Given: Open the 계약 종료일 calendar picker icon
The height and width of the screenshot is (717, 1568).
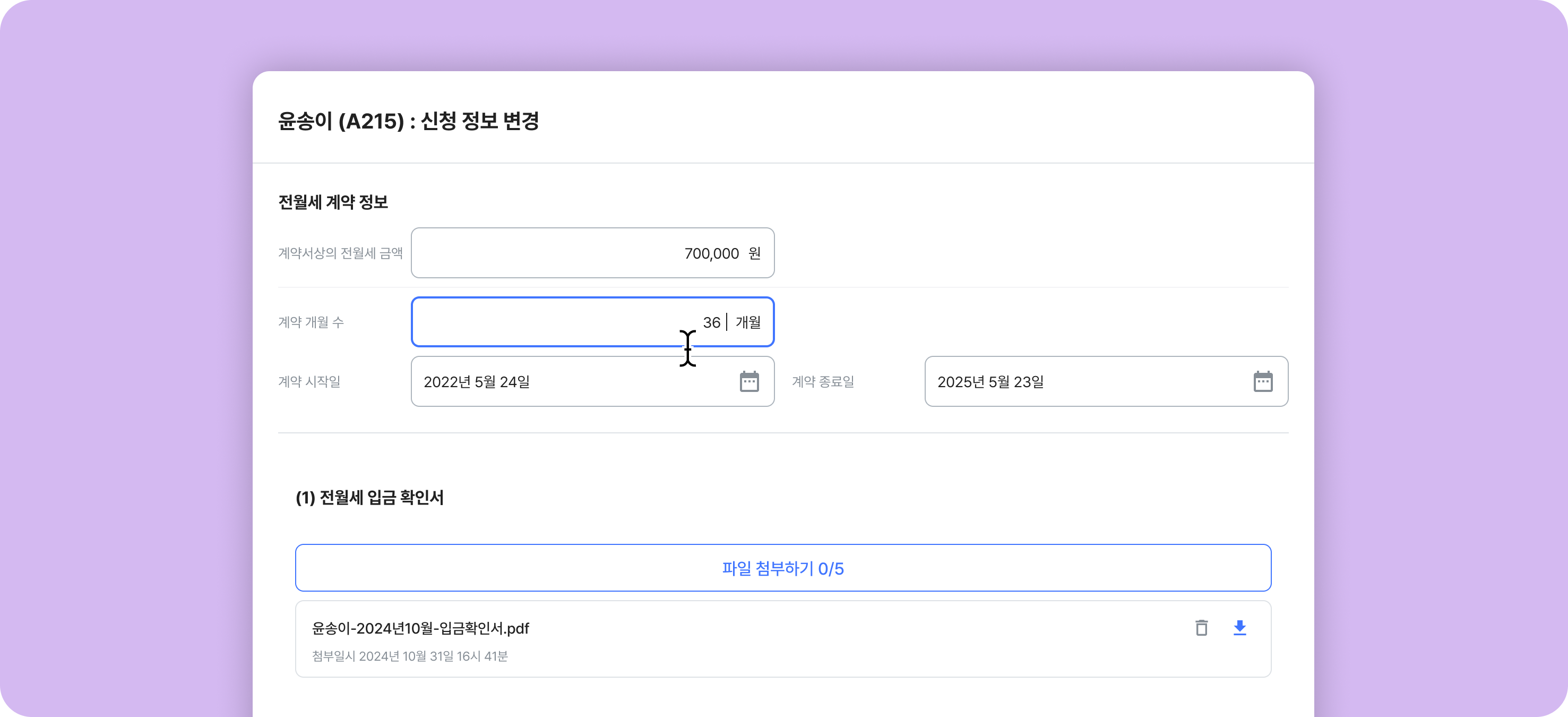Looking at the screenshot, I should pyautogui.click(x=1262, y=381).
